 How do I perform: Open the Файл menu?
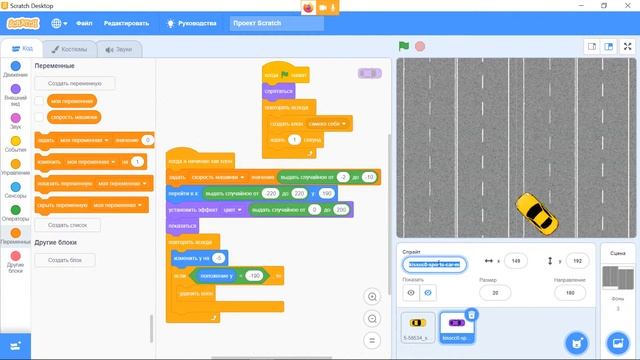click(x=84, y=23)
